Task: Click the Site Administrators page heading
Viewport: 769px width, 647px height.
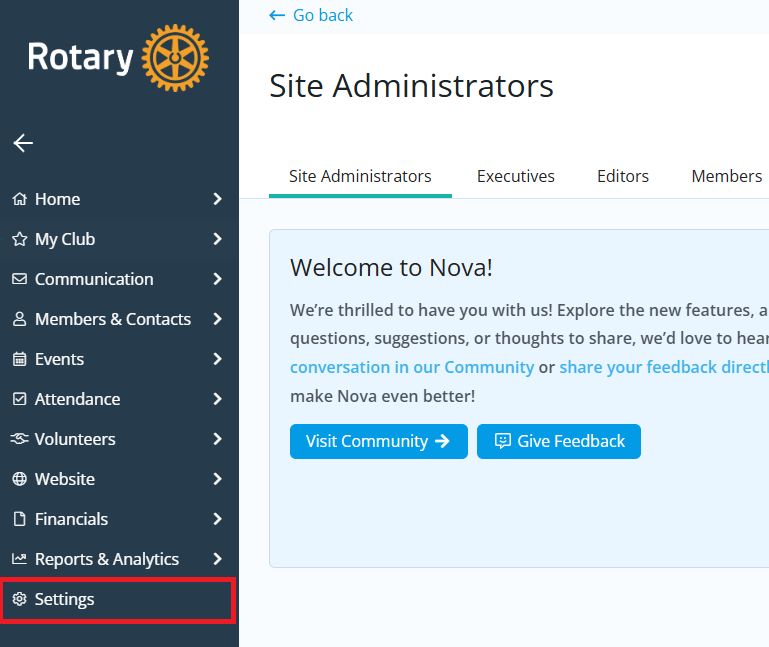Action: point(411,86)
